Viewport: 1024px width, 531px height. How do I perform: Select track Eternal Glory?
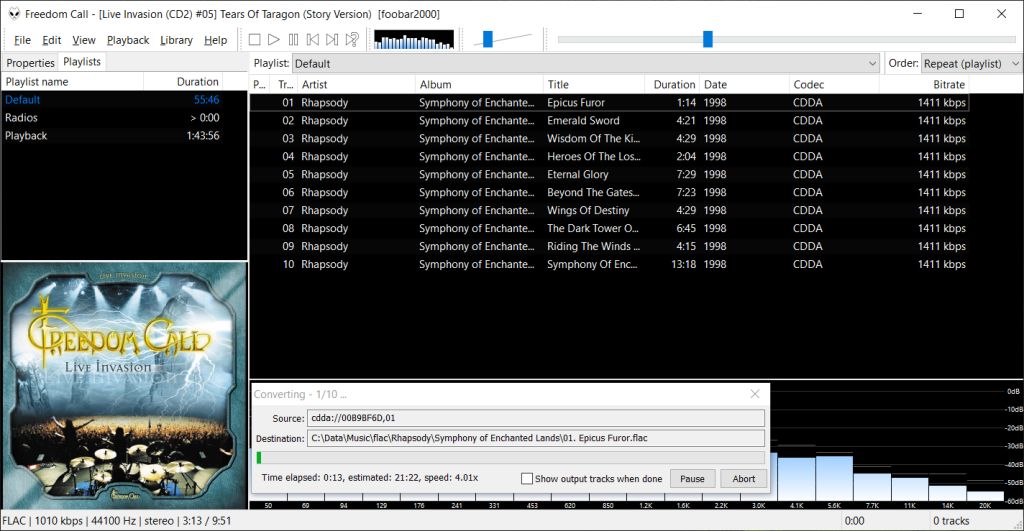[609, 174]
